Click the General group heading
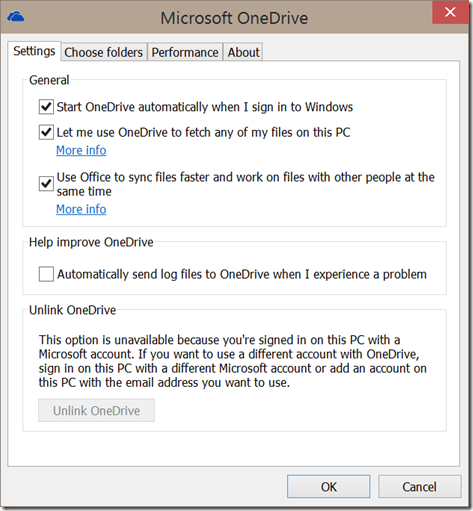Viewport: 473px width, 511px height. (x=49, y=80)
